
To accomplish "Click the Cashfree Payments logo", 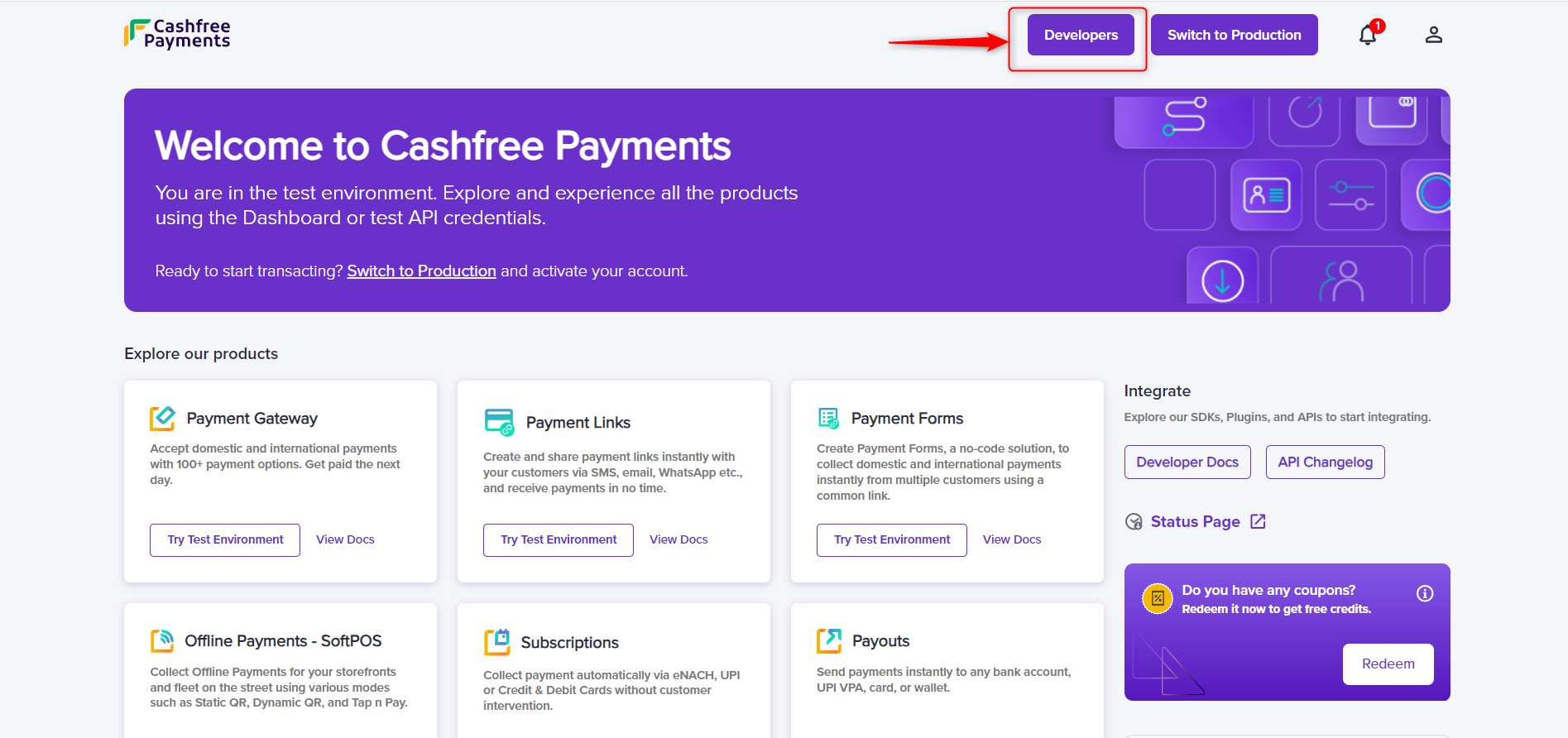I will pyautogui.click(x=177, y=34).
